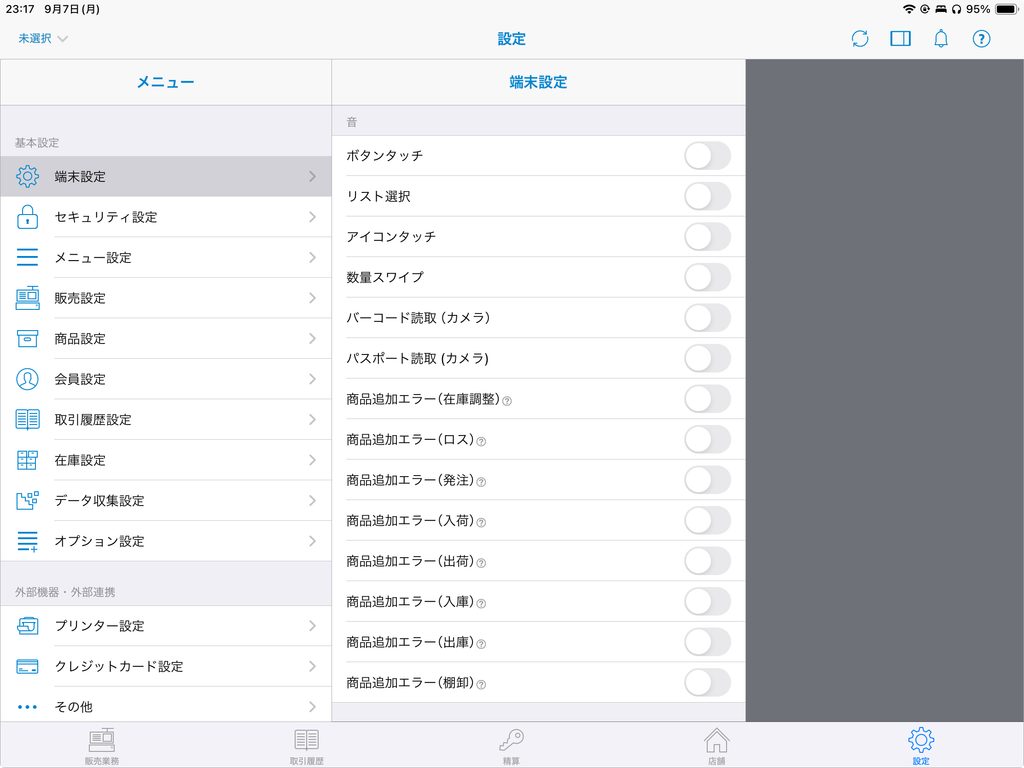Click the 販売設定 register icon
Screen dimensions: 1024x768
coord(27,298)
